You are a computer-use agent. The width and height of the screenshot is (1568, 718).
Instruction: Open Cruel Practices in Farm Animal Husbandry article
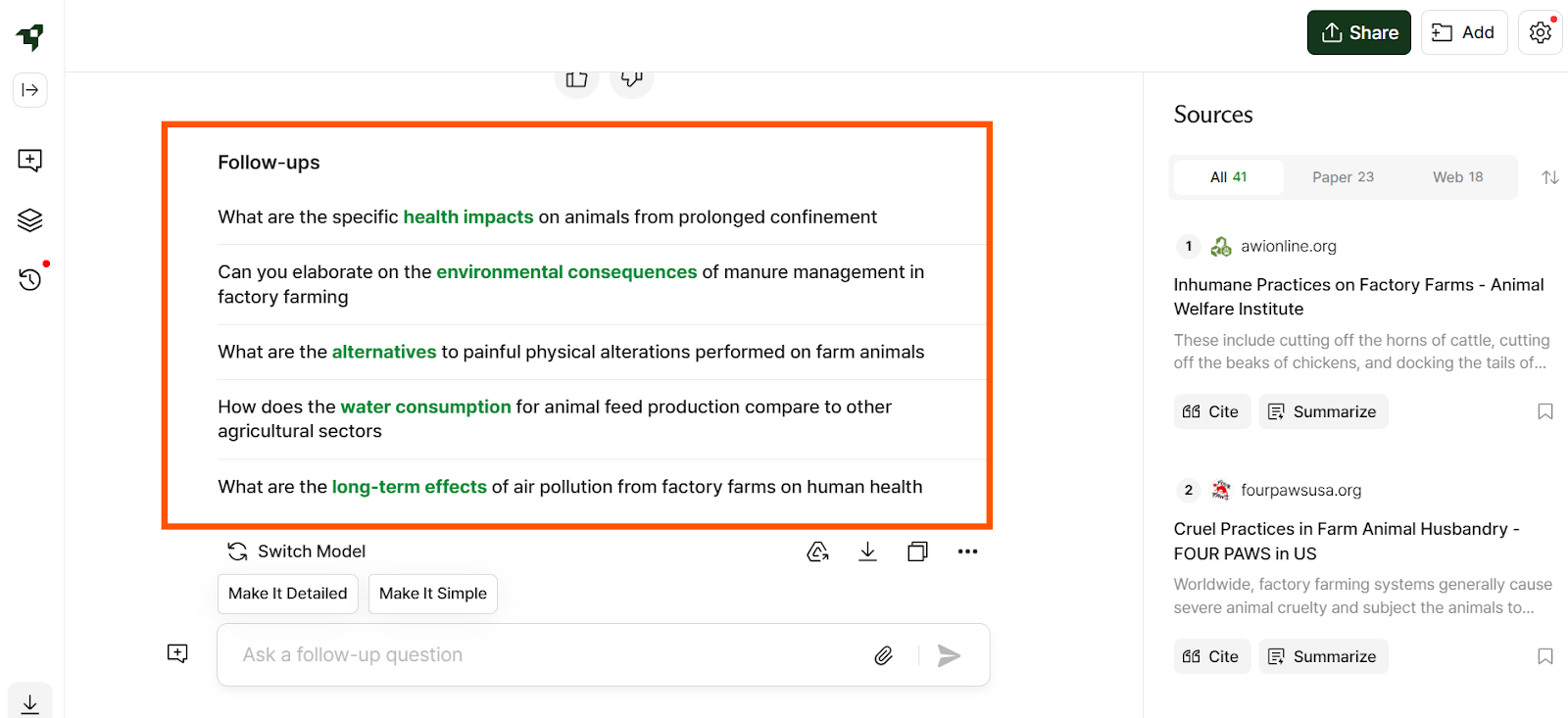[x=1347, y=541]
